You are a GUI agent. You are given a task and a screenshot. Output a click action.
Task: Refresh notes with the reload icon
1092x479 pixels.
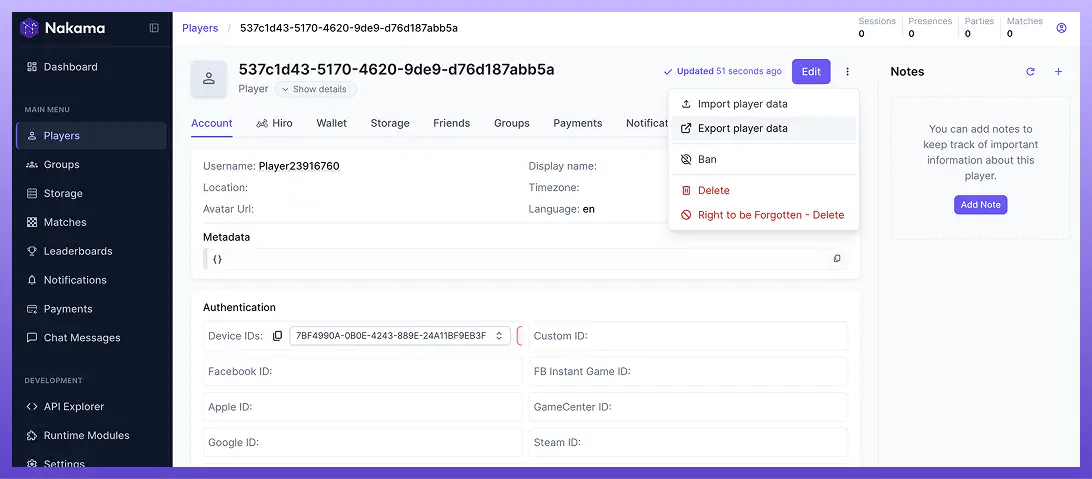pyautogui.click(x=1030, y=72)
